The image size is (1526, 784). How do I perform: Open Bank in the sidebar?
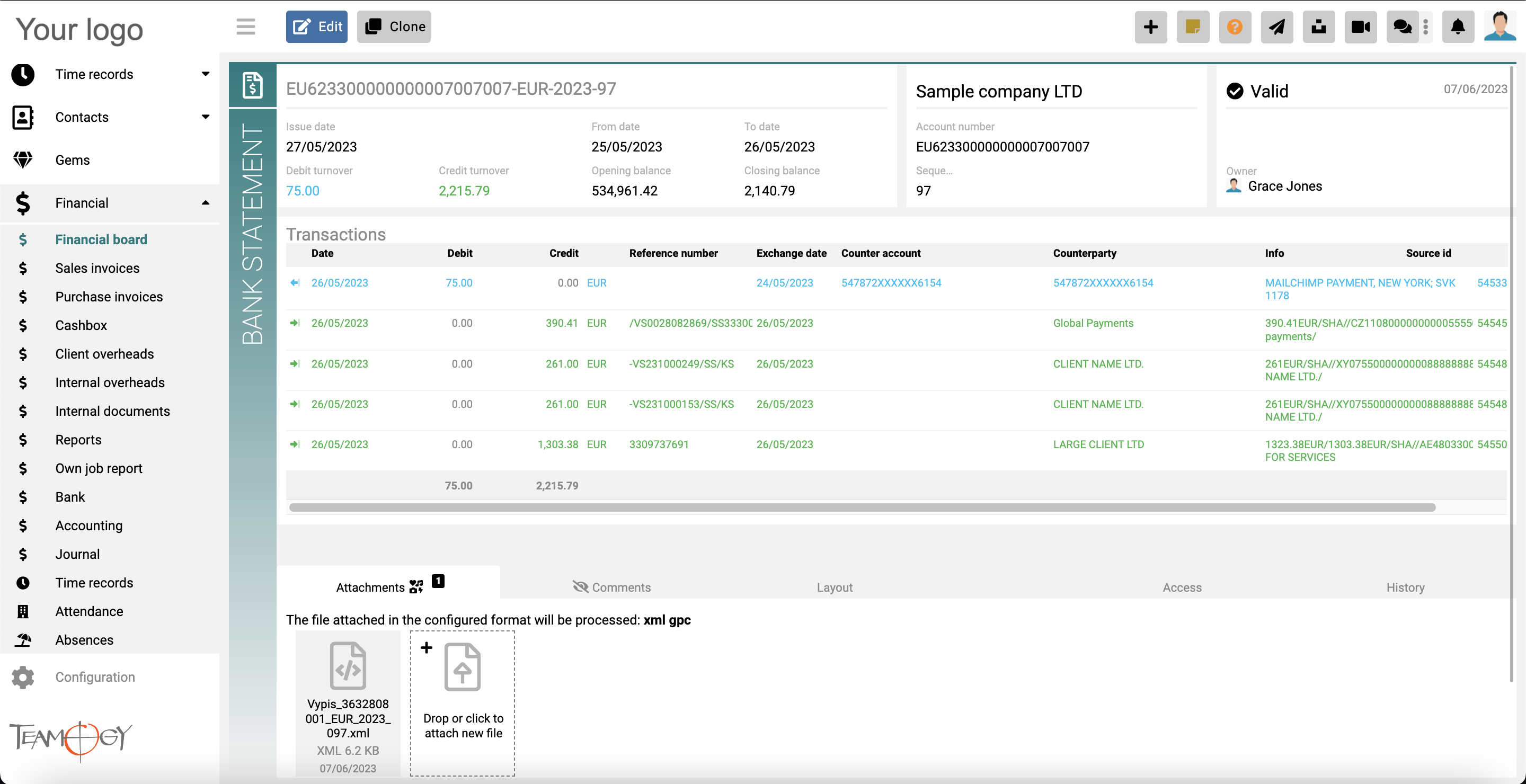click(x=70, y=497)
